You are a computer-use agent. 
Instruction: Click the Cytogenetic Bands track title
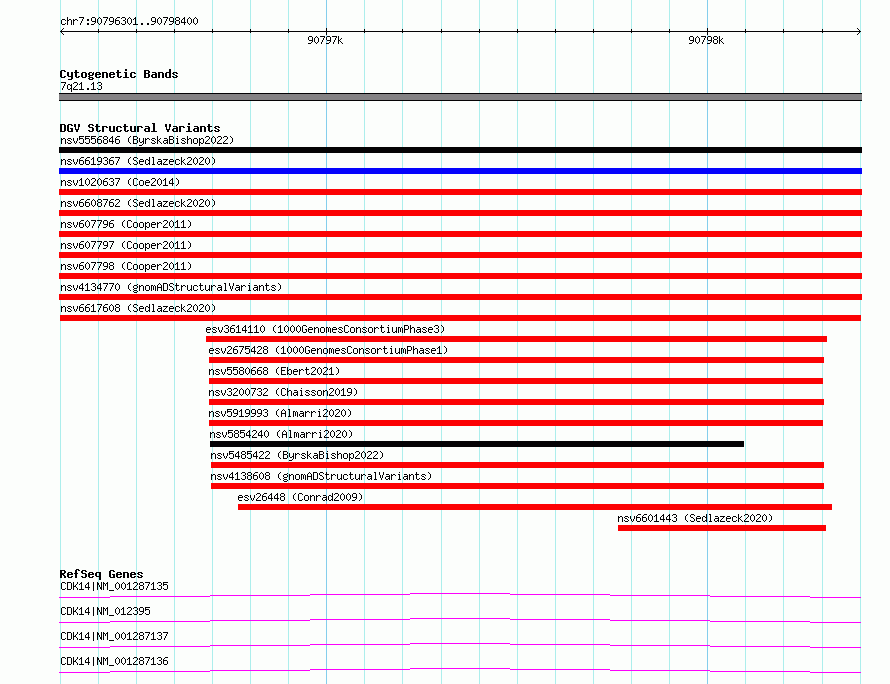[x=119, y=74]
